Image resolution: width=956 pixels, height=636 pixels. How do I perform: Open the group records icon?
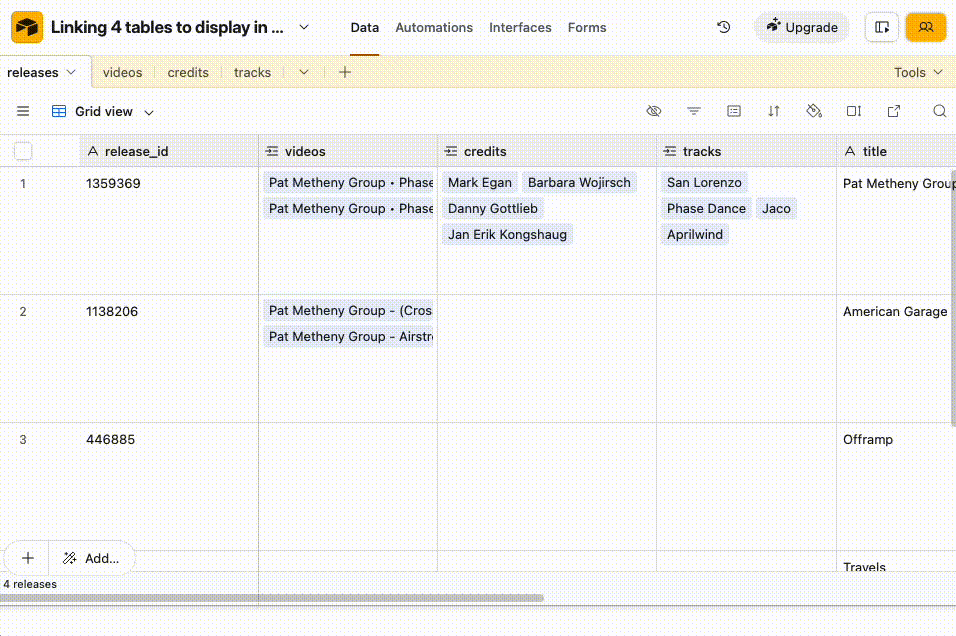click(x=734, y=111)
